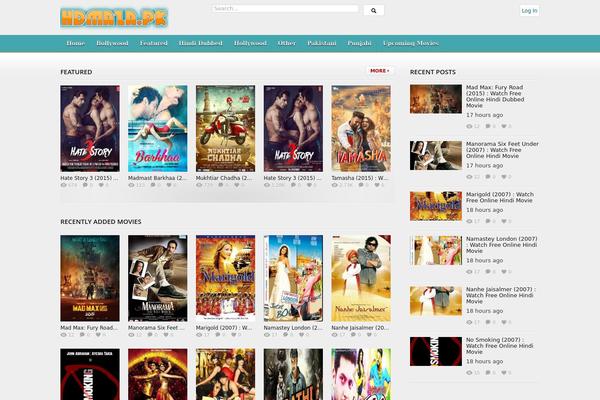The image size is (600, 400).
Task: Click comment icon under Marigold recent post
Action: 488,221
